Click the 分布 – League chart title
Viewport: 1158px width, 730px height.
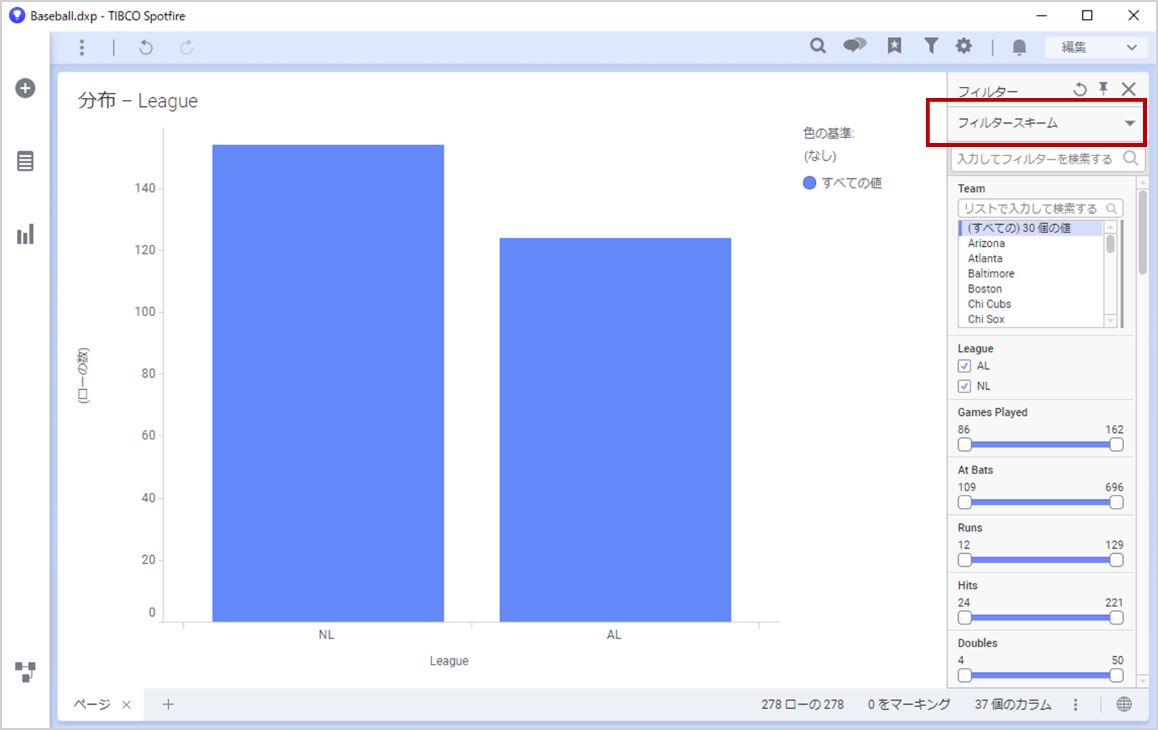[x=138, y=100]
